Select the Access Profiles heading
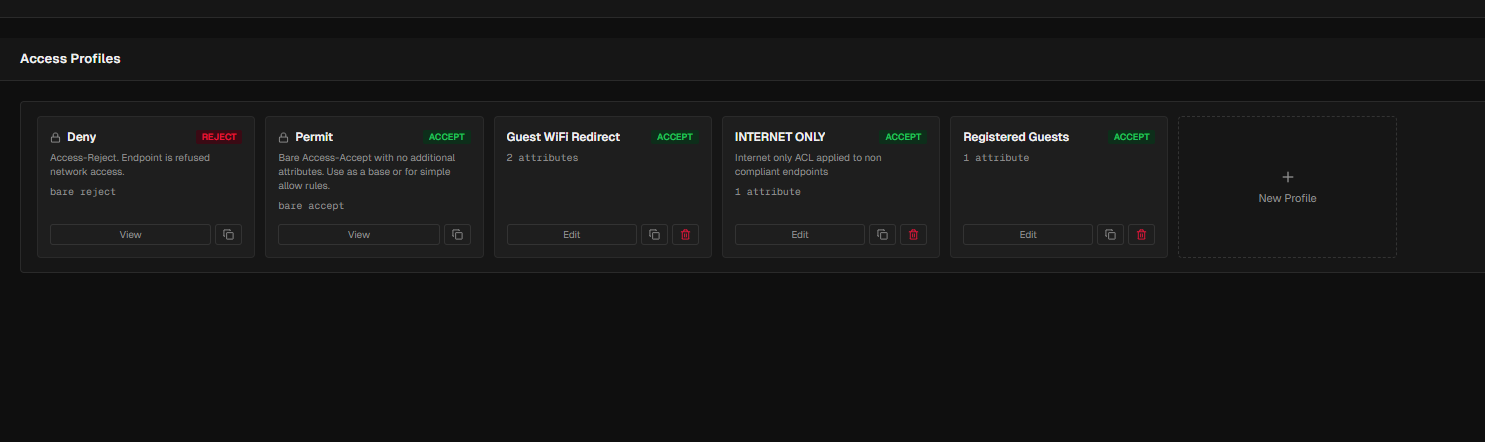This screenshot has width=1485, height=442. 70,59
